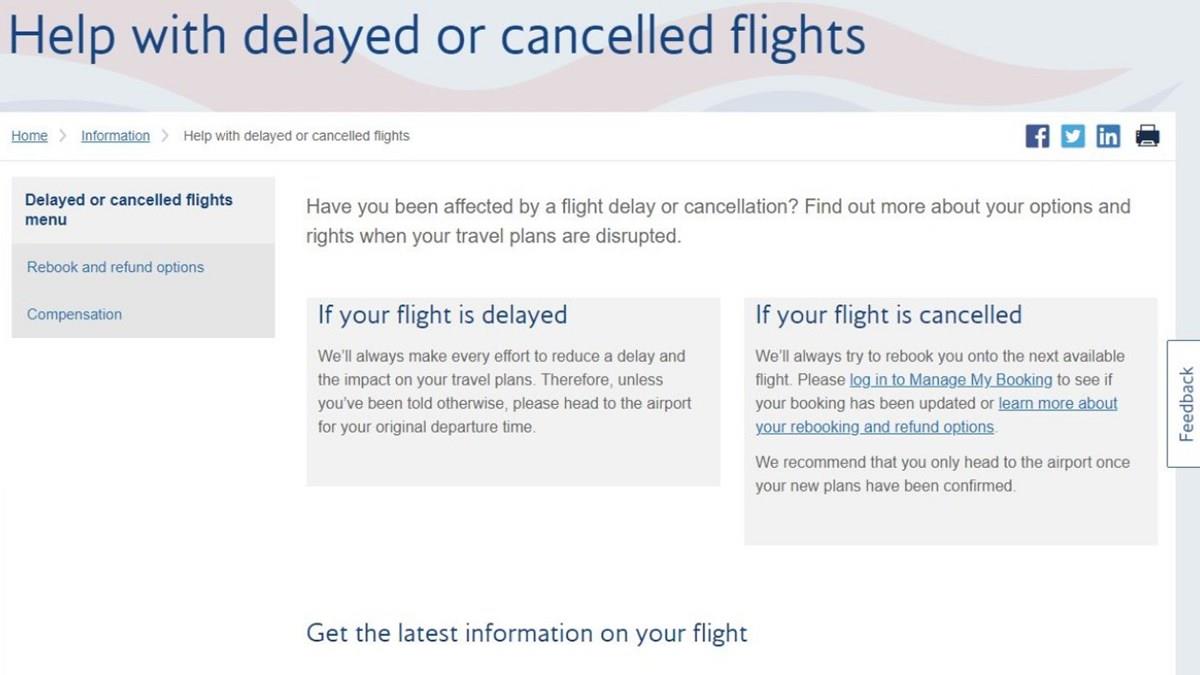1200x675 pixels.
Task: Share this page on LinkedIn
Action: (1108, 136)
